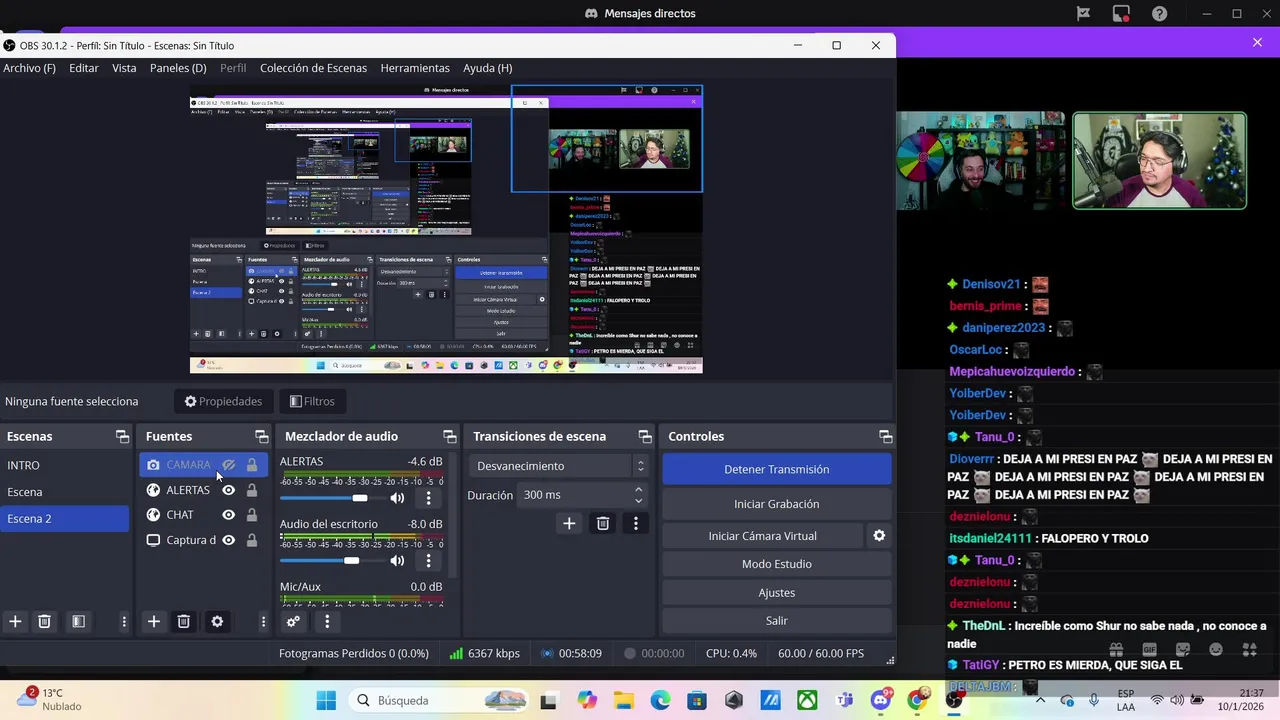
Task: Hide the CHAT source
Action: [x=229, y=515]
